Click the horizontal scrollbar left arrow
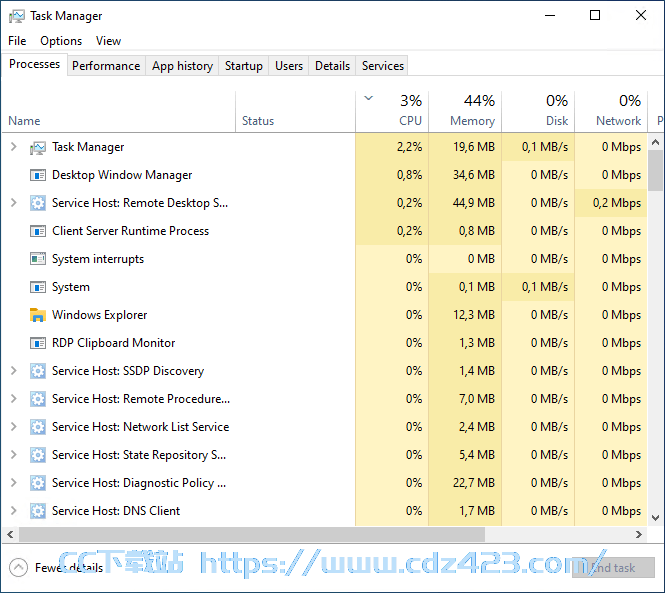The height and width of the screenshot is (593, 665). pyautogui.click(x=10, y=534)
